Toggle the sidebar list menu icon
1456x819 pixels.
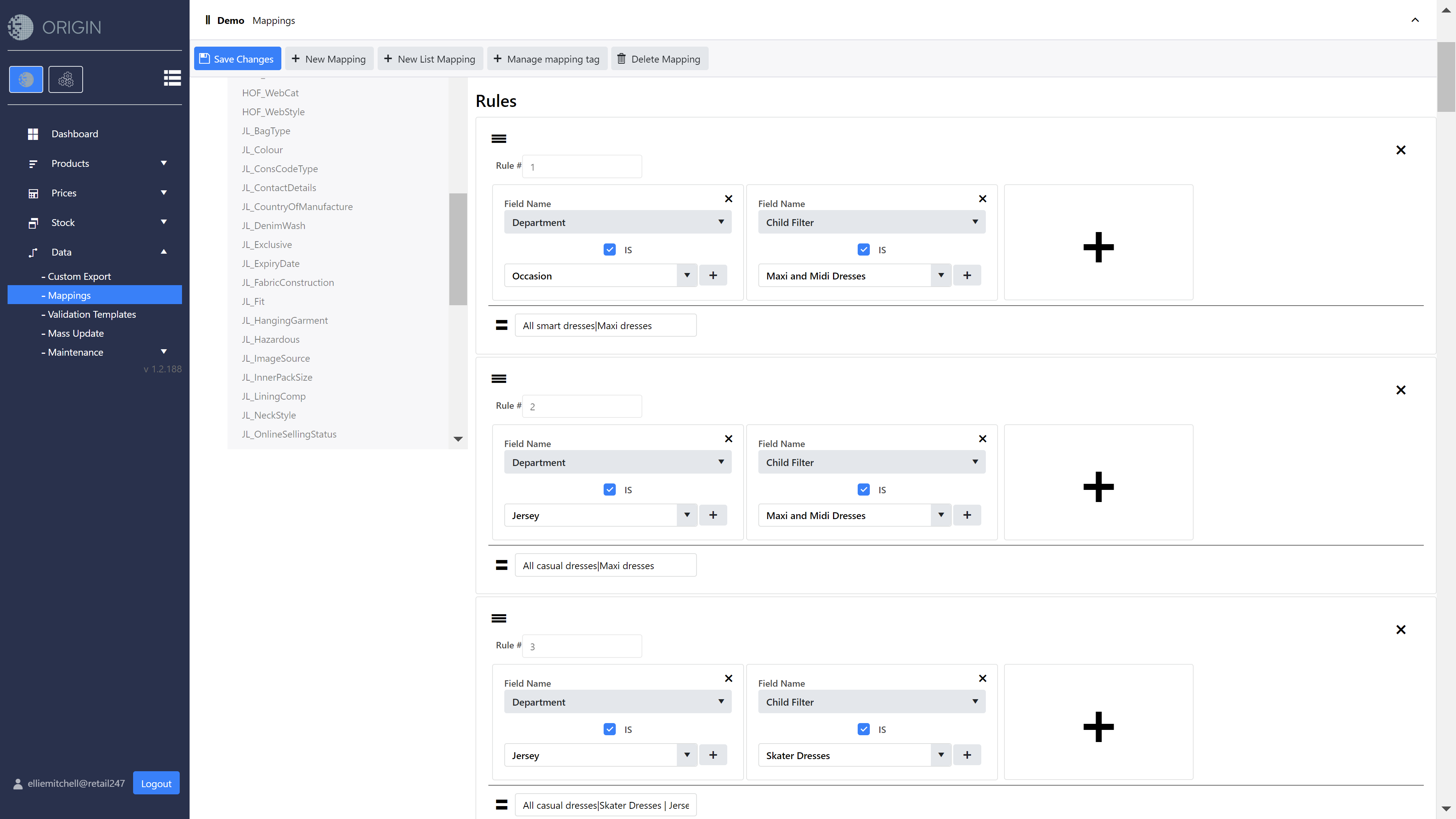pyautogui.click(x=172, y=78)
